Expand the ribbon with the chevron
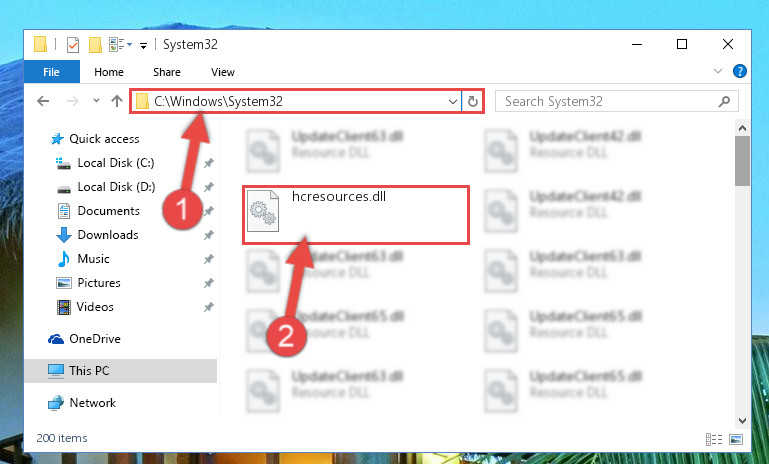This screenshot has width=769, height=464. (x=718, y=71)
